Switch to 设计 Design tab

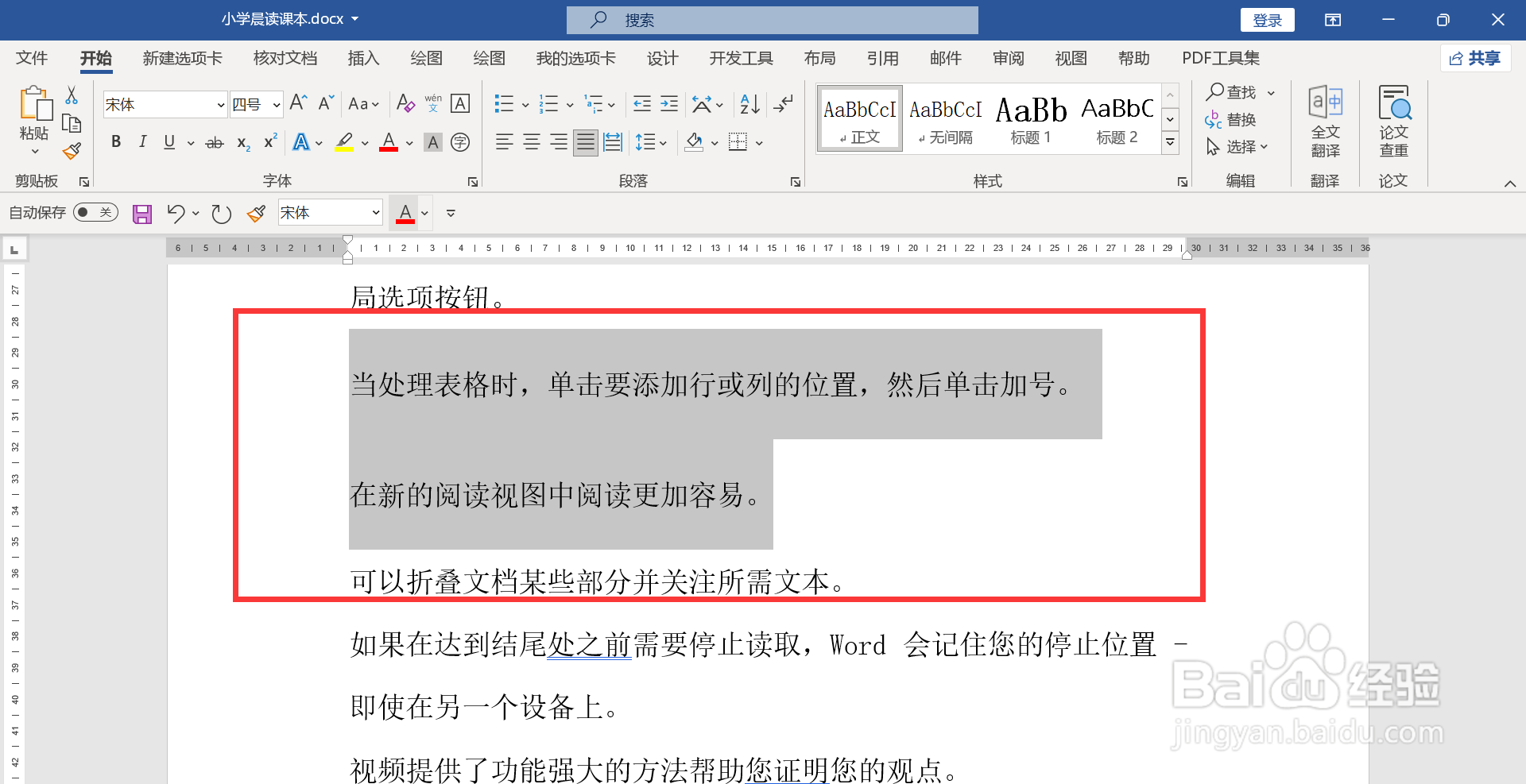pyautogui.click(x=662, y=58)
